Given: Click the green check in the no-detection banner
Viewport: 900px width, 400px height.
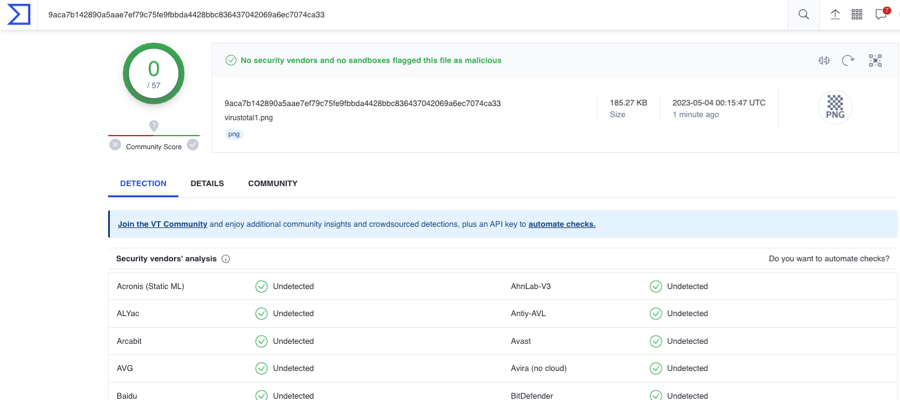Looking at the screenshot, I should pyautogui.click(x=231, y=60).
